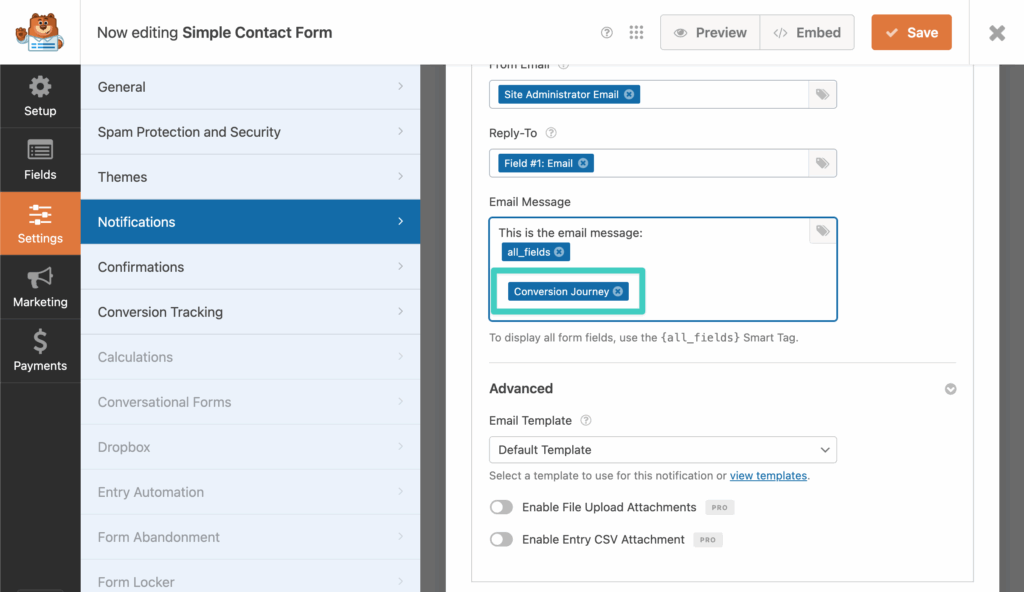The image size is (1024, 592).
Task: Enable File Upload Attachments toggle
Action: 501,507
